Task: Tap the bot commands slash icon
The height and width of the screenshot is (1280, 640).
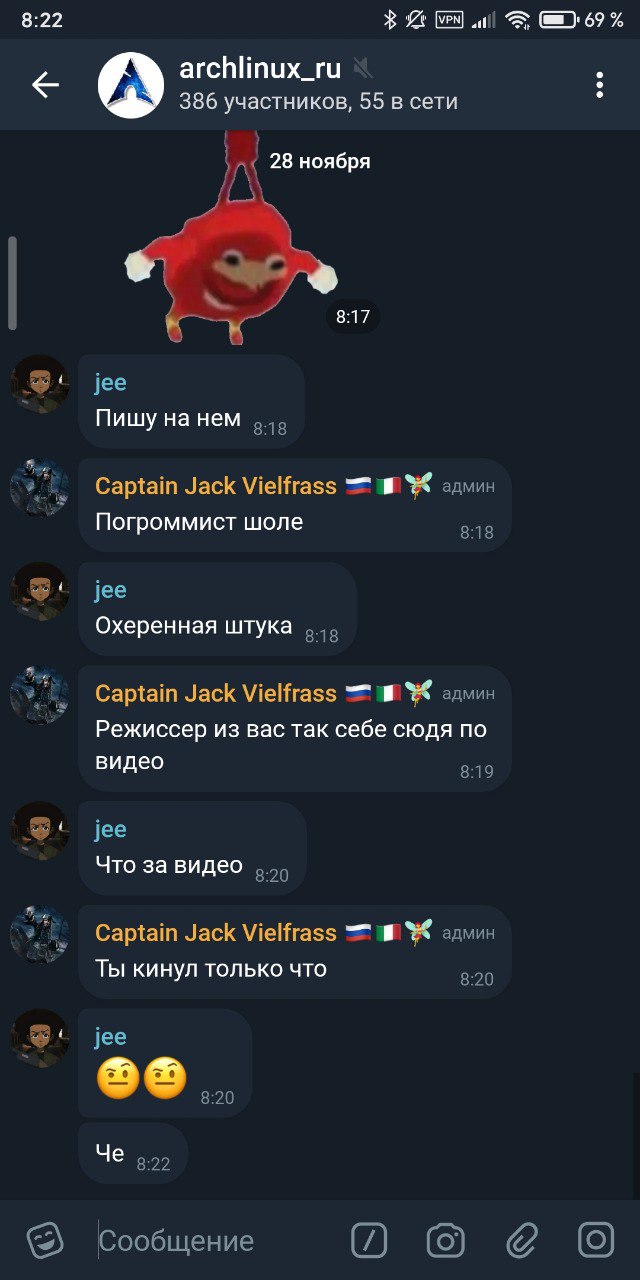Action: pyautogui.click(x=369, y=1241)
